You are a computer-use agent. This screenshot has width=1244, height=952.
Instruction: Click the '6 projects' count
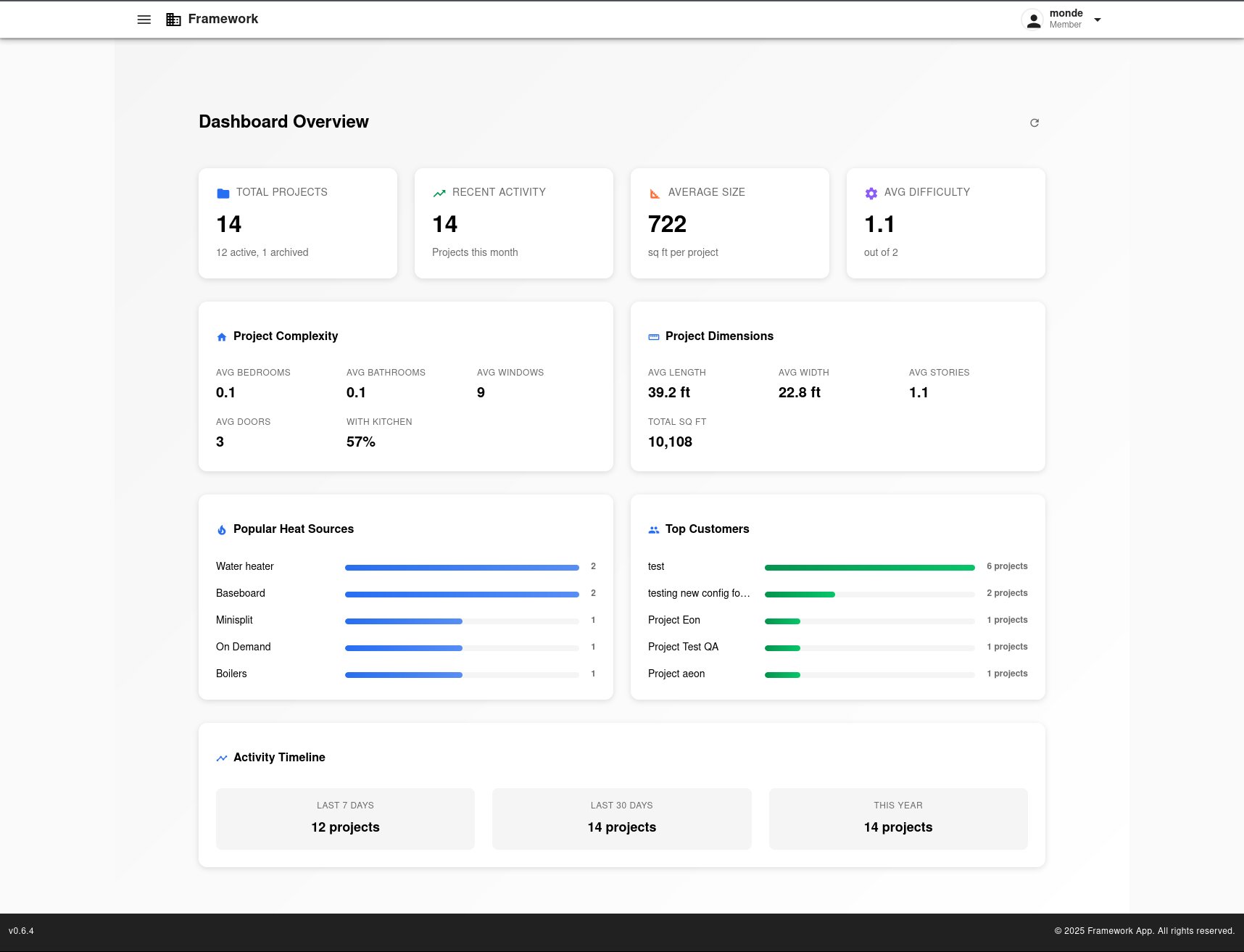(1007, 566)
